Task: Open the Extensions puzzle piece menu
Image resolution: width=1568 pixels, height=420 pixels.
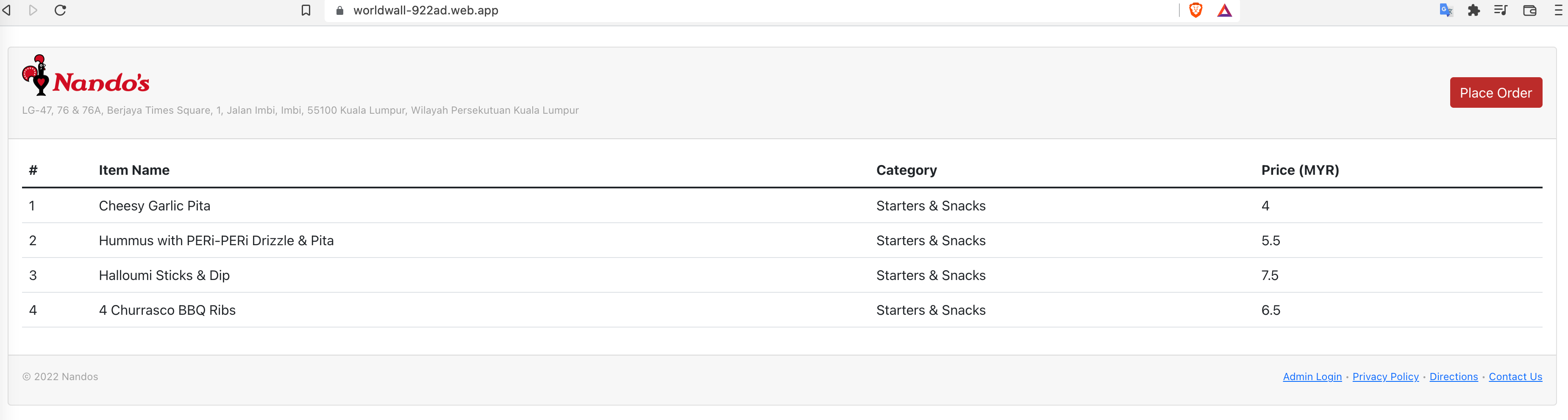Action: (1473, 10)
